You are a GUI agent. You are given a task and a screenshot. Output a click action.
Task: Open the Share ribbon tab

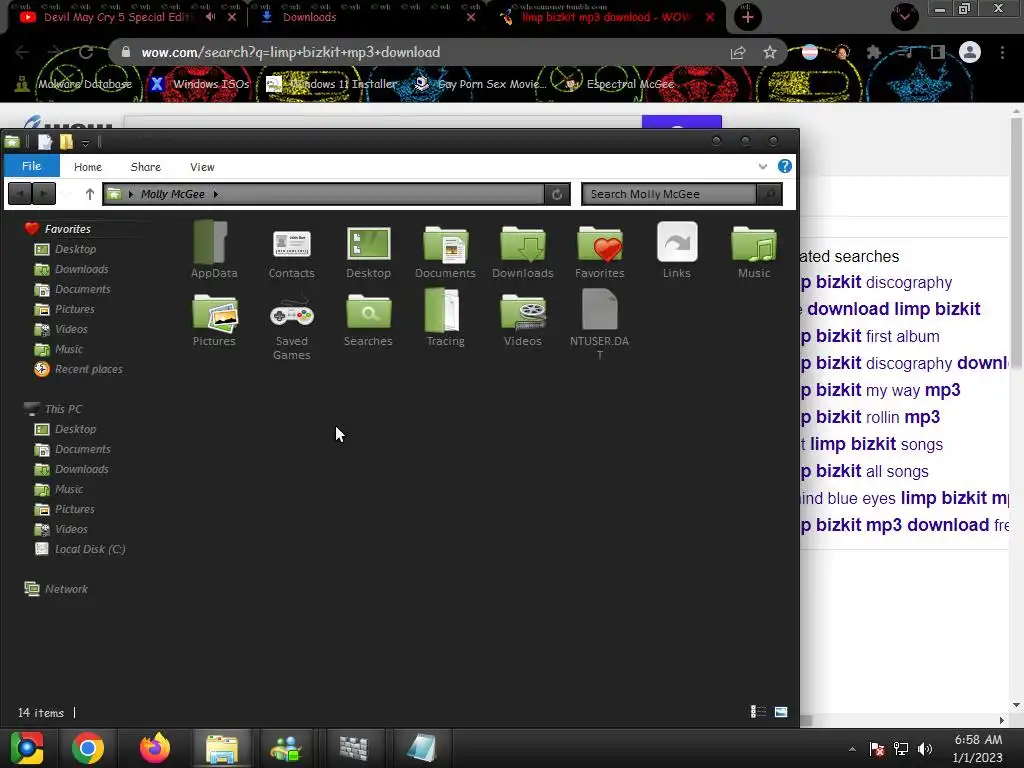(146, 167)
